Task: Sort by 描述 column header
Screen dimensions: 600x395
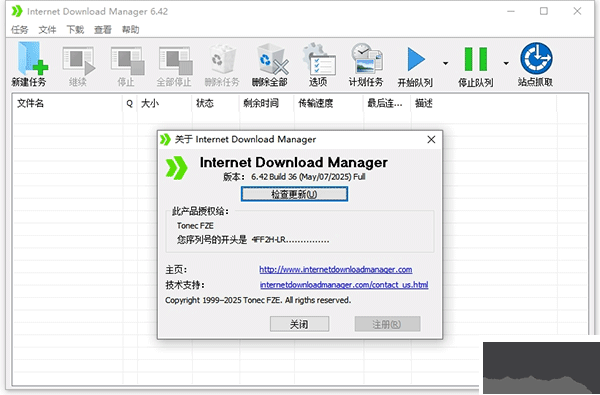Action: pyautogui.click(x=484, y=103)
